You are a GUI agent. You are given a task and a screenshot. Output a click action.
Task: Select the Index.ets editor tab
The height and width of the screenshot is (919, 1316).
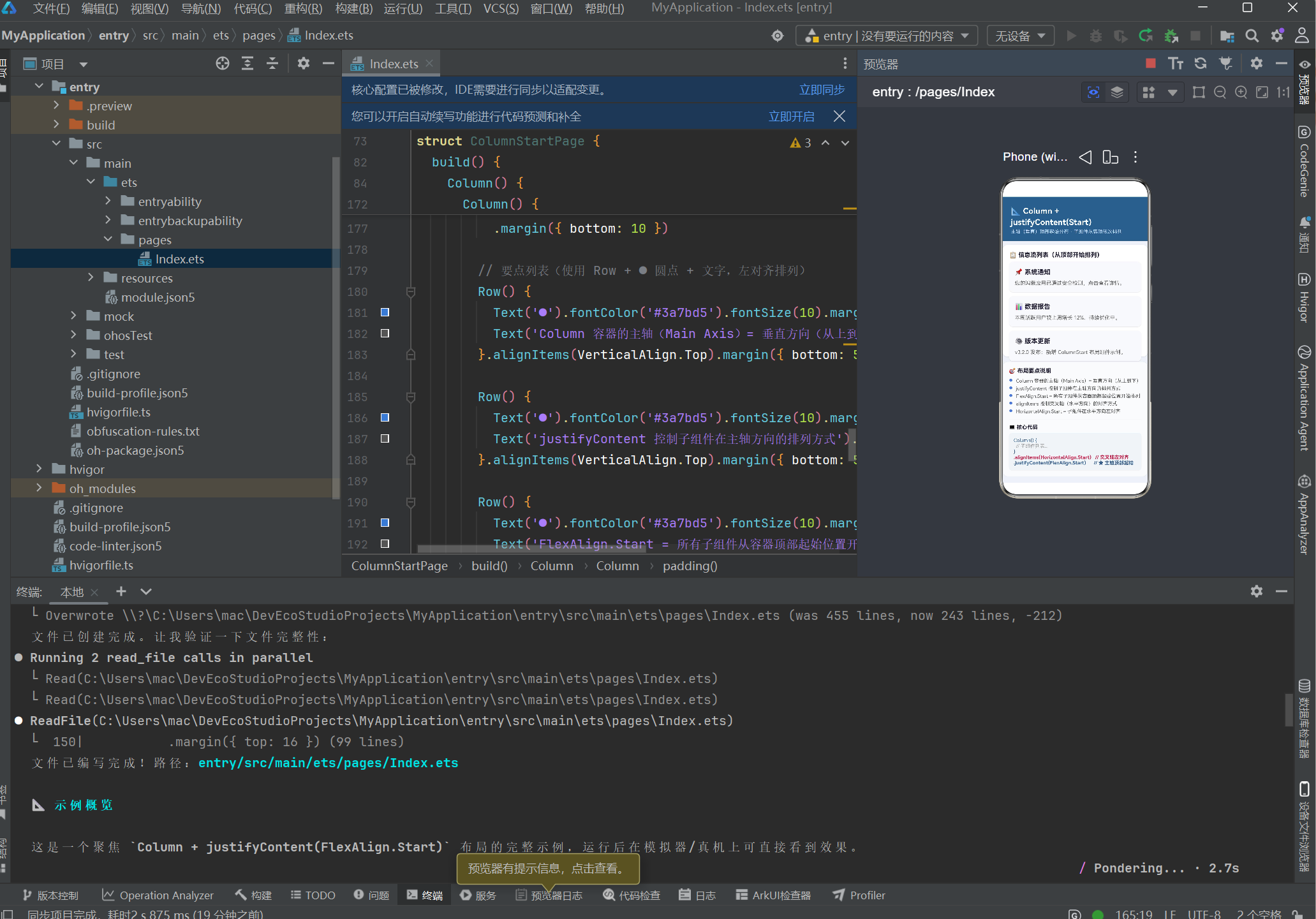point(393,64)
